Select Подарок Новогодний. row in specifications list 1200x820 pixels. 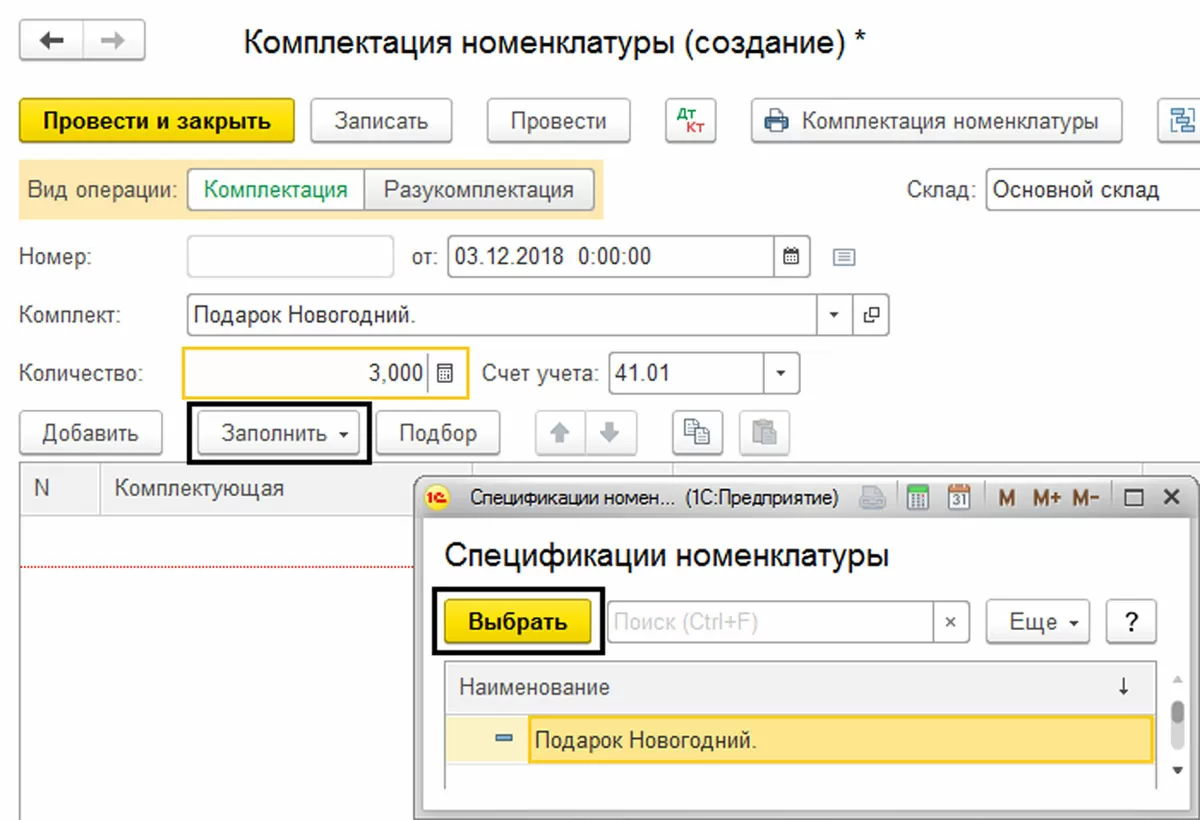pyautogui.click(x=799, y=740)
